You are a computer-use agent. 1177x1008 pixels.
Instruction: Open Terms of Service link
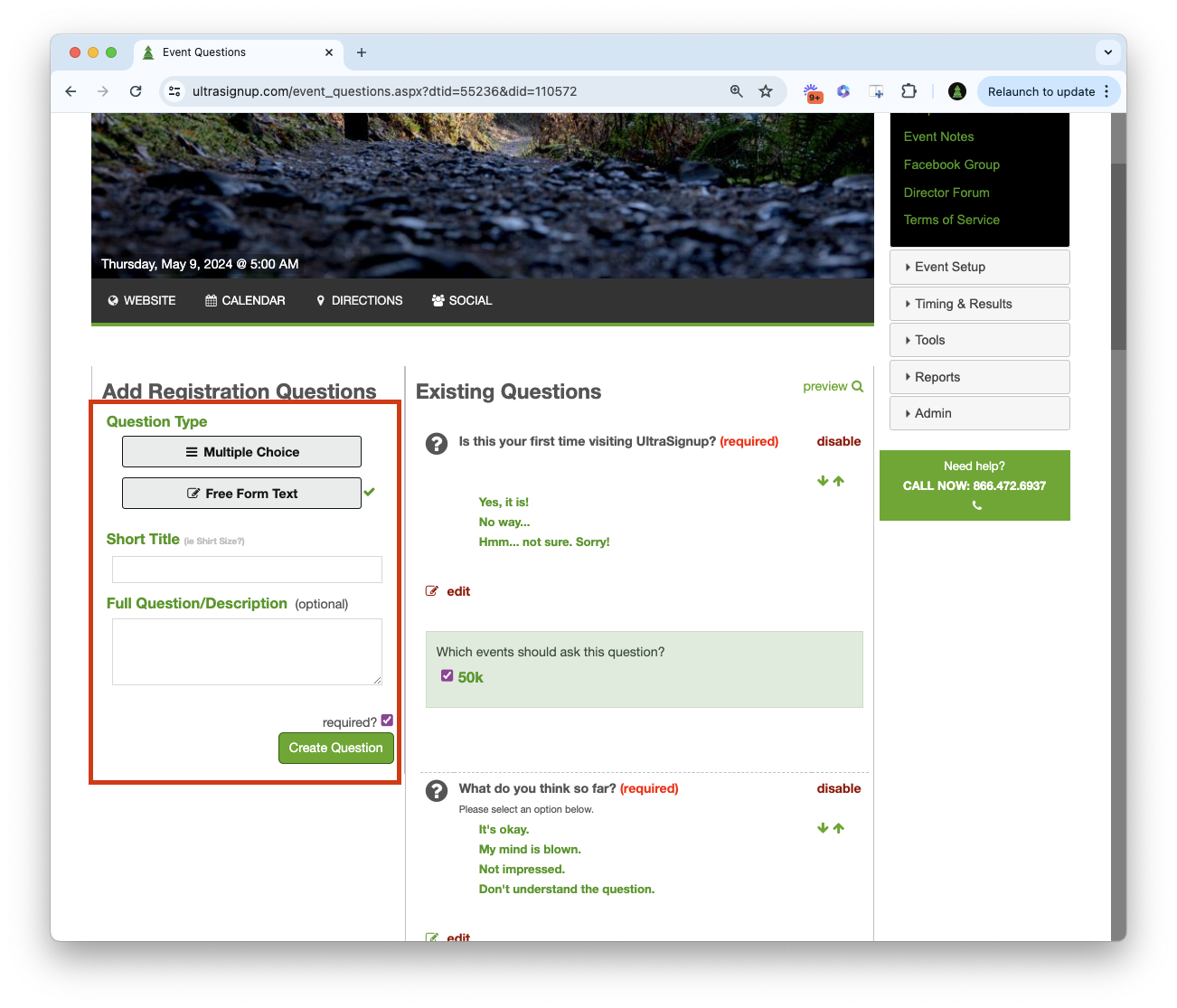coord(951,220)
